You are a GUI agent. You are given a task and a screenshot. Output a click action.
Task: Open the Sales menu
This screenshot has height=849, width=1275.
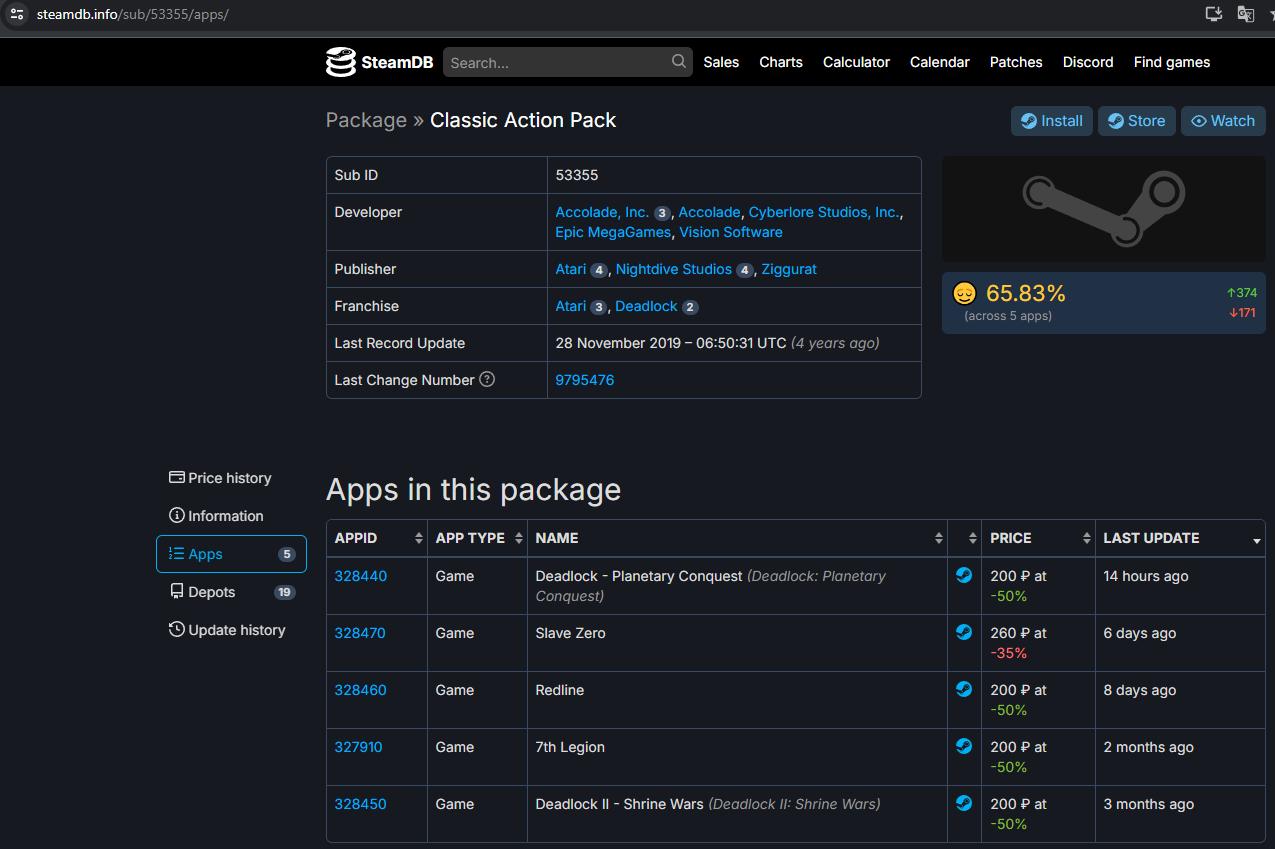coord(721,62)
